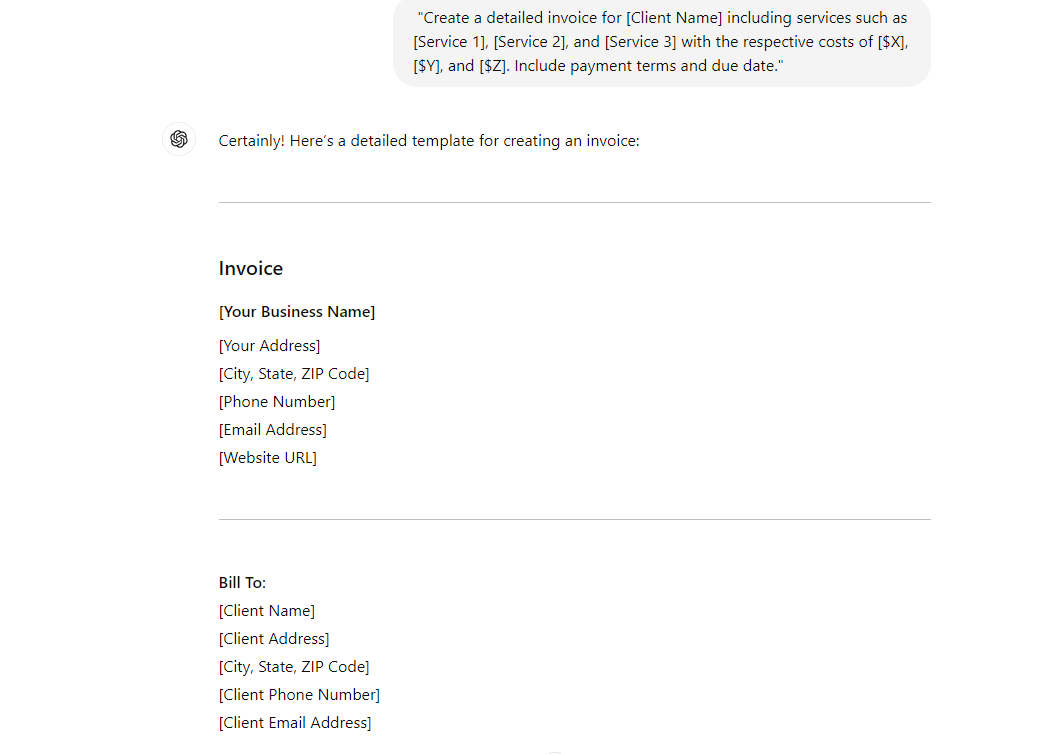This screenshot has width=1047, height=754.
Task: Click the "Invoice" heading
Action: pos(251,268)
